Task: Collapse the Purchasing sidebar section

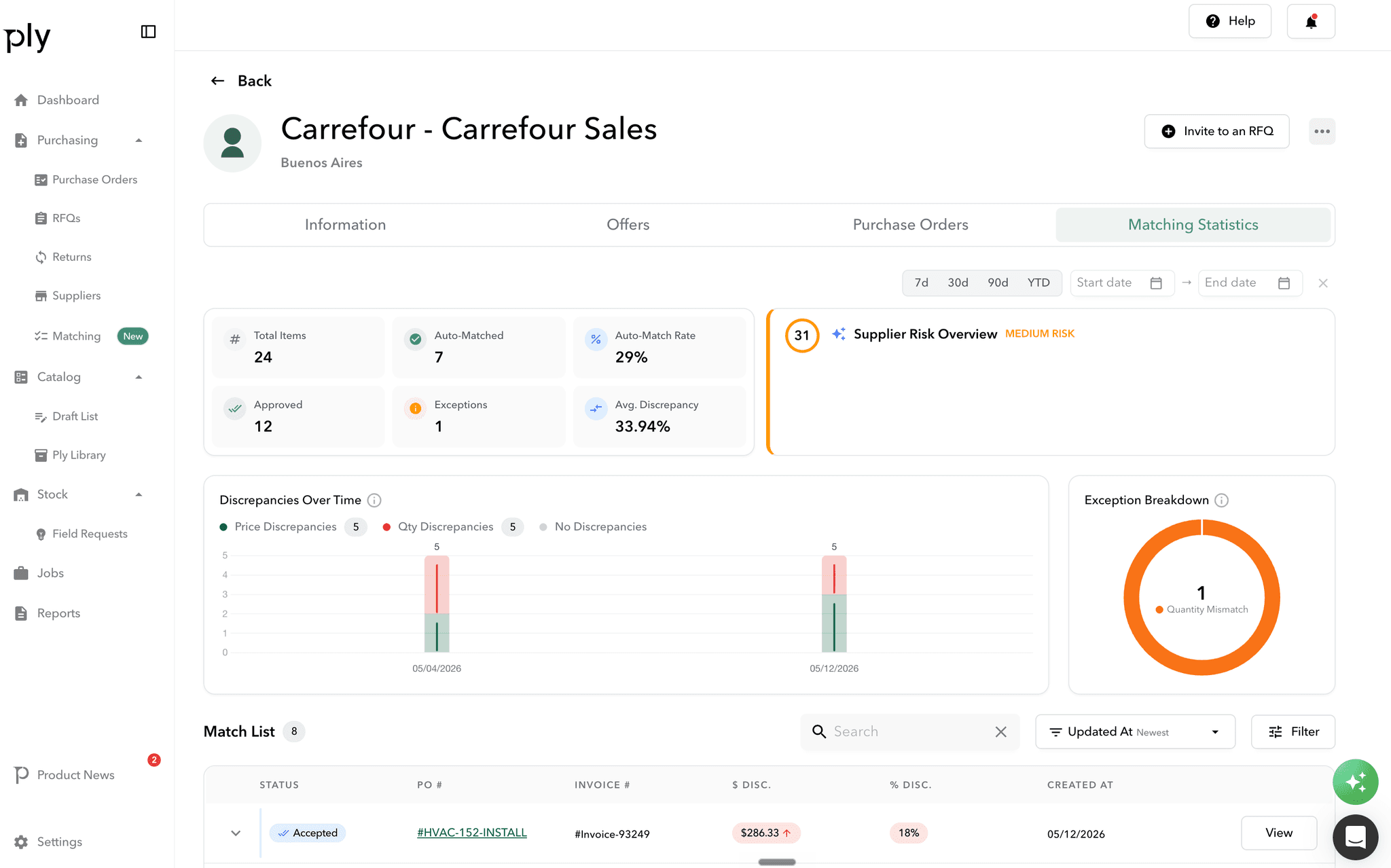Action: 139,141
